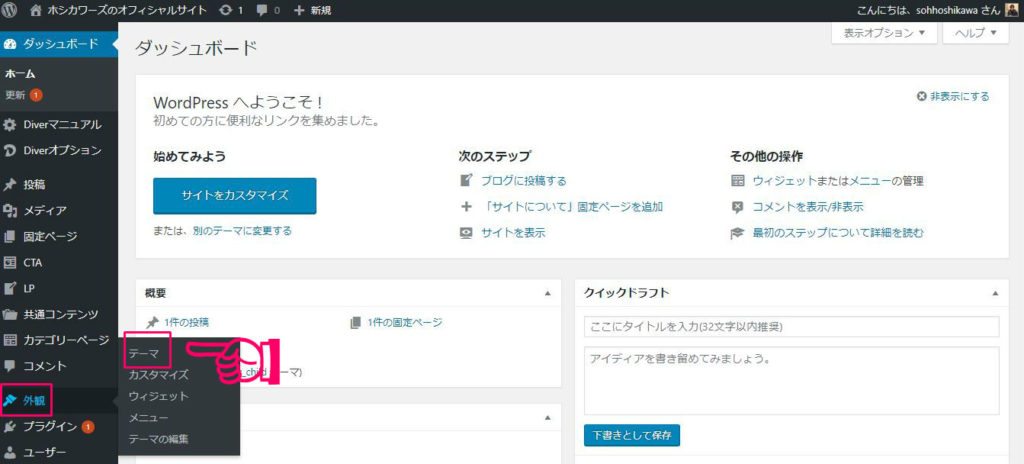Viewport: 1024px width, 464px height.
Task: Click the Diverマニュアル gear icon
Action: [10, 124]
